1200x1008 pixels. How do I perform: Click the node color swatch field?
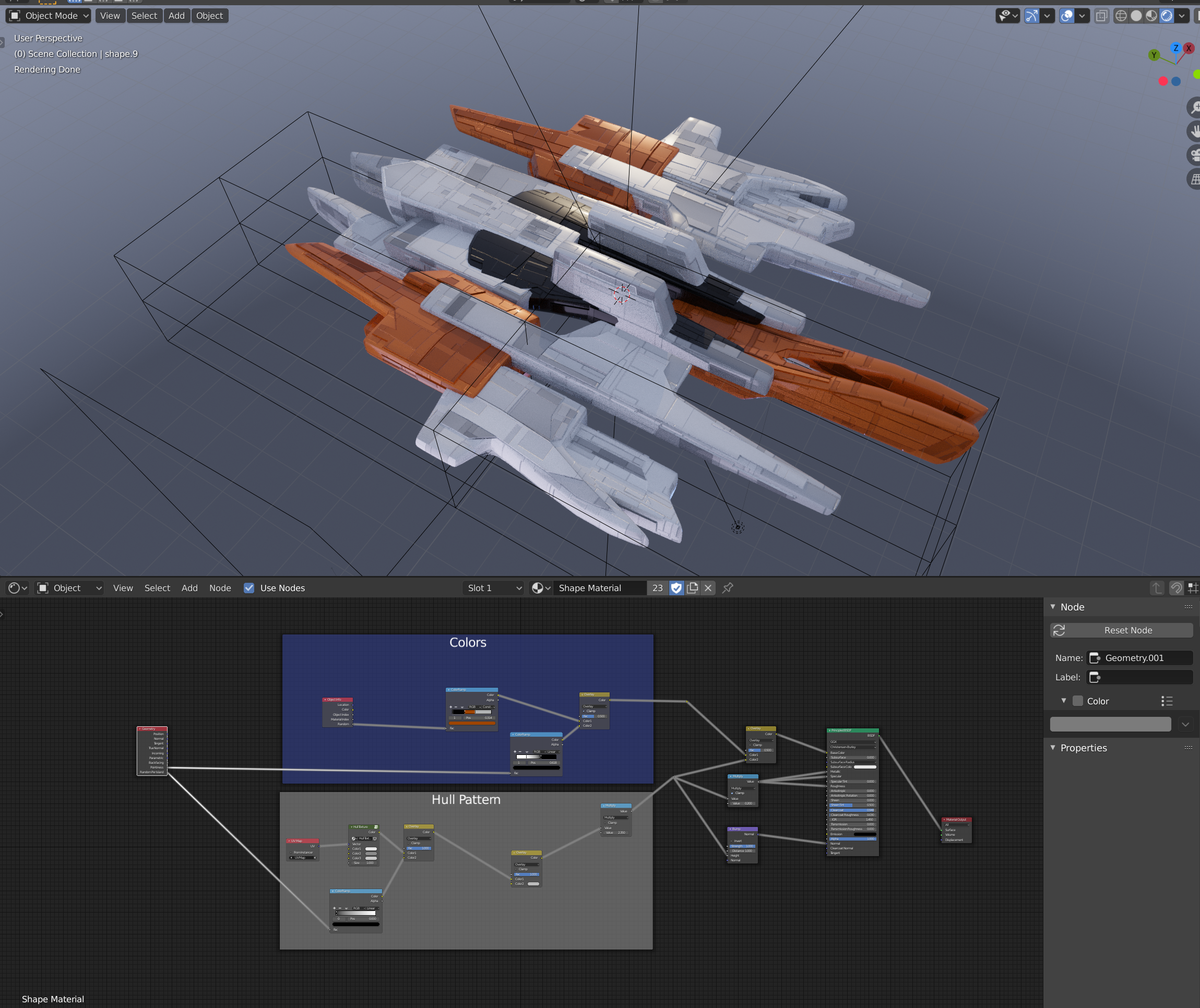[1110, 725]
